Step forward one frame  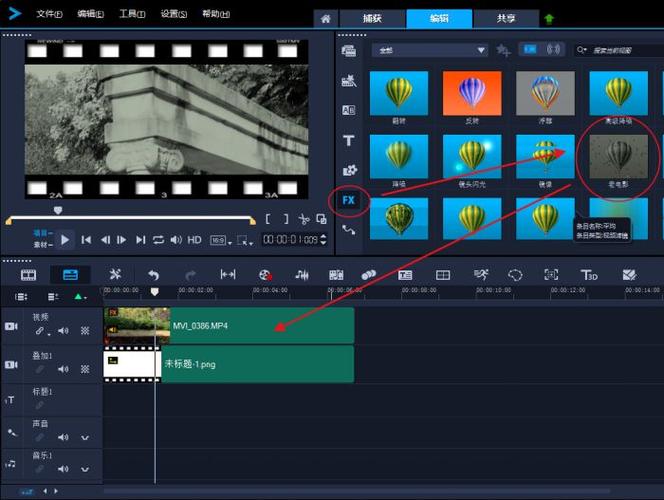click(122, 240)
